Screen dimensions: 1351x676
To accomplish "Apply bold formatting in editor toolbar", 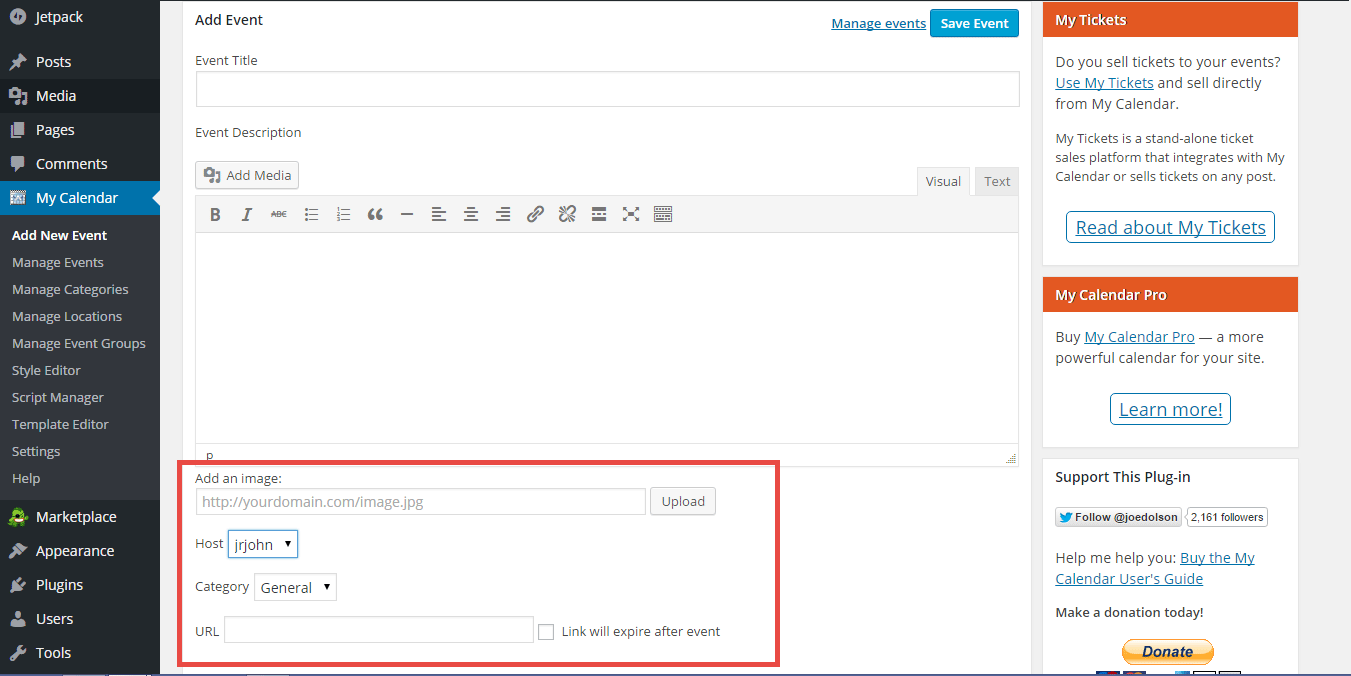I will coord(215,214).
